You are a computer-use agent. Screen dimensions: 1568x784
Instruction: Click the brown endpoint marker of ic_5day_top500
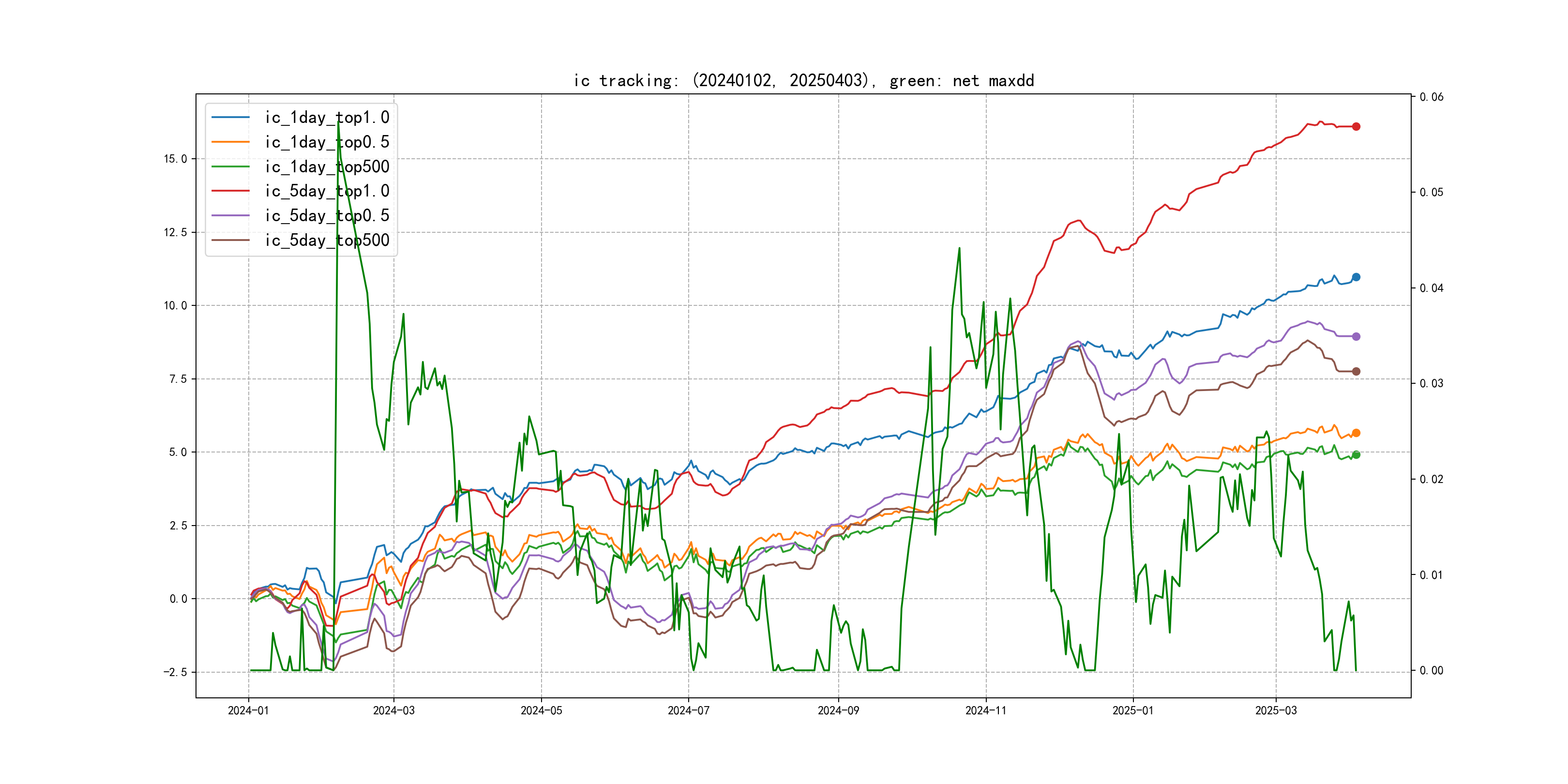coord(1356,371)
